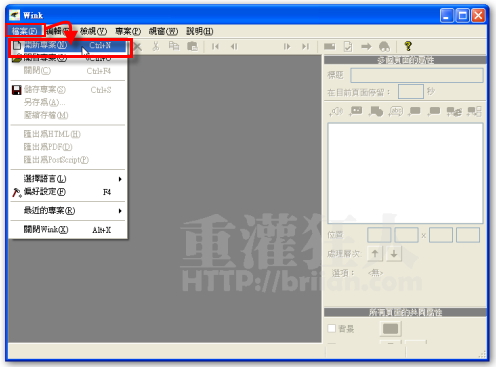Screen dimensions: 496x367
Task: Go to previous frame toolbar icon
Action: pos(234,46)
